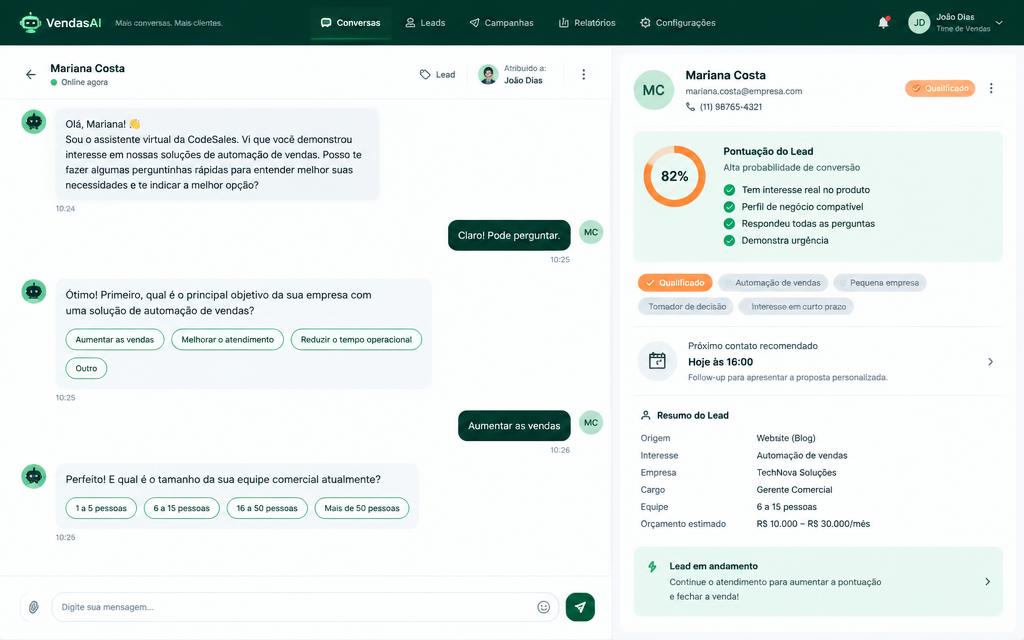Open lead panel three-dot menu
The width and height of the screenshot is (1024, 640).
(x=991, y=88)
